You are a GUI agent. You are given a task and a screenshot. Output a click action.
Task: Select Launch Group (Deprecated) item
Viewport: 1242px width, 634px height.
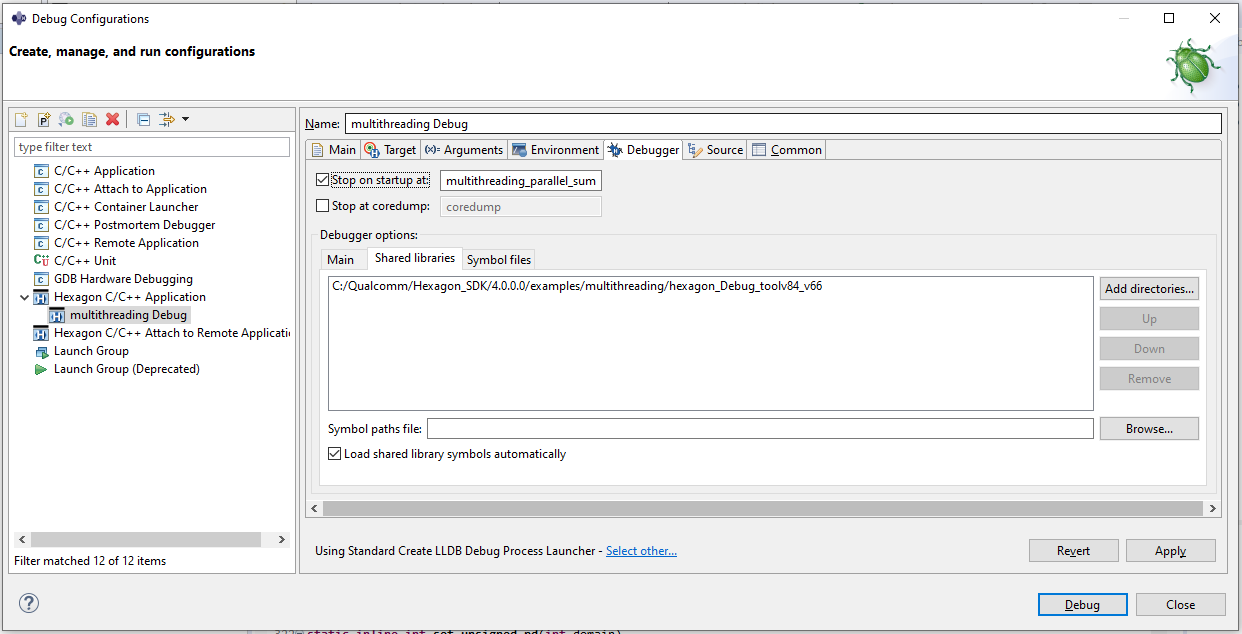126,369
